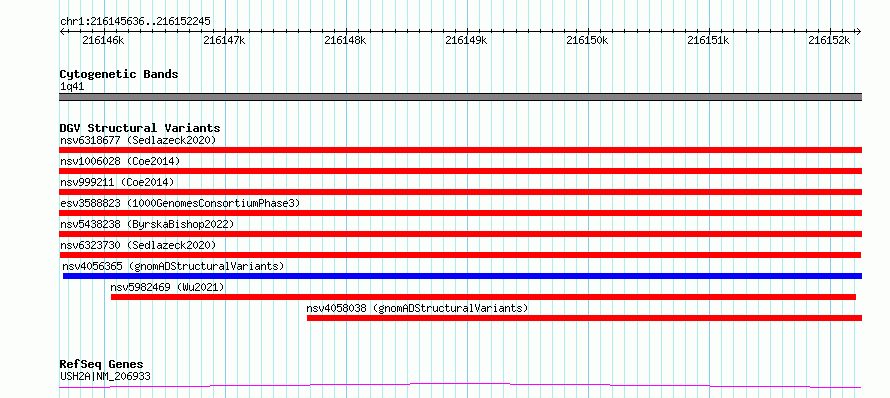Select the nsv4058038 red variant bar
The height and width of the screenshot is (398, 890).
point(585,318)
